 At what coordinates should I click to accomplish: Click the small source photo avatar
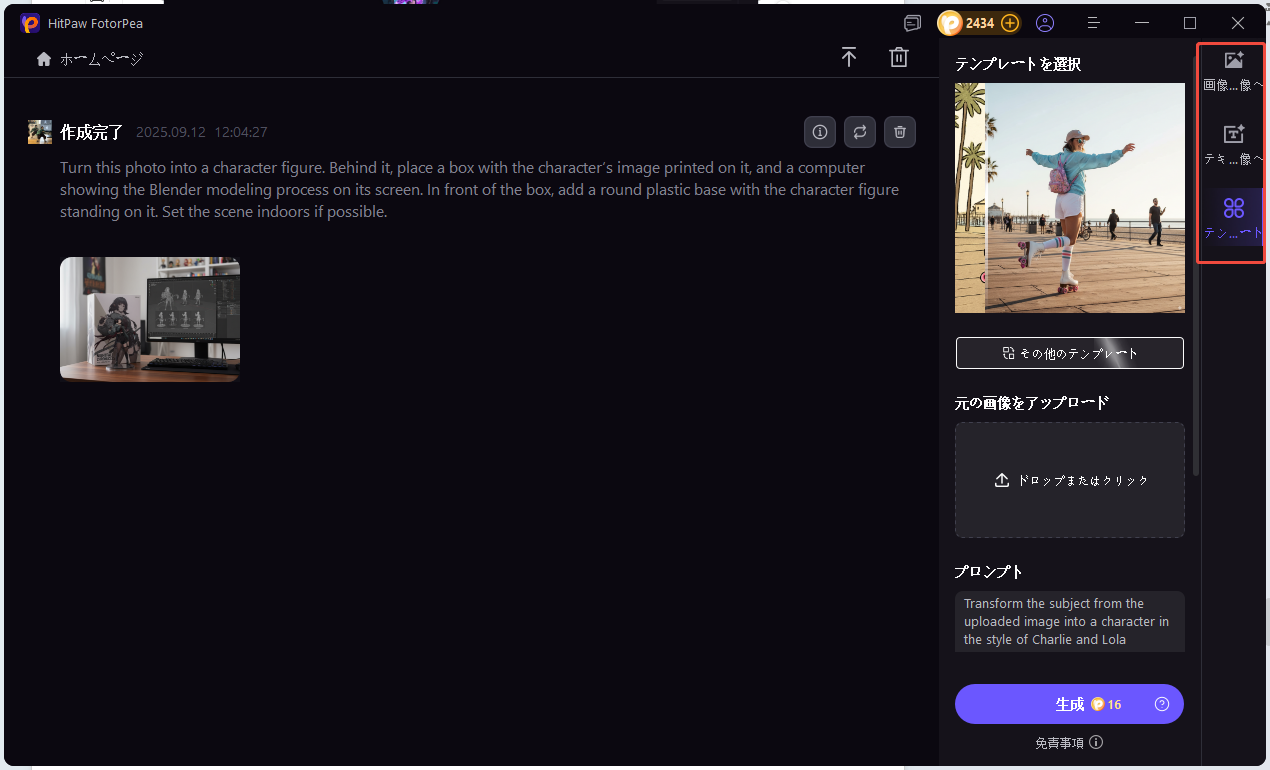coord(40,132)
